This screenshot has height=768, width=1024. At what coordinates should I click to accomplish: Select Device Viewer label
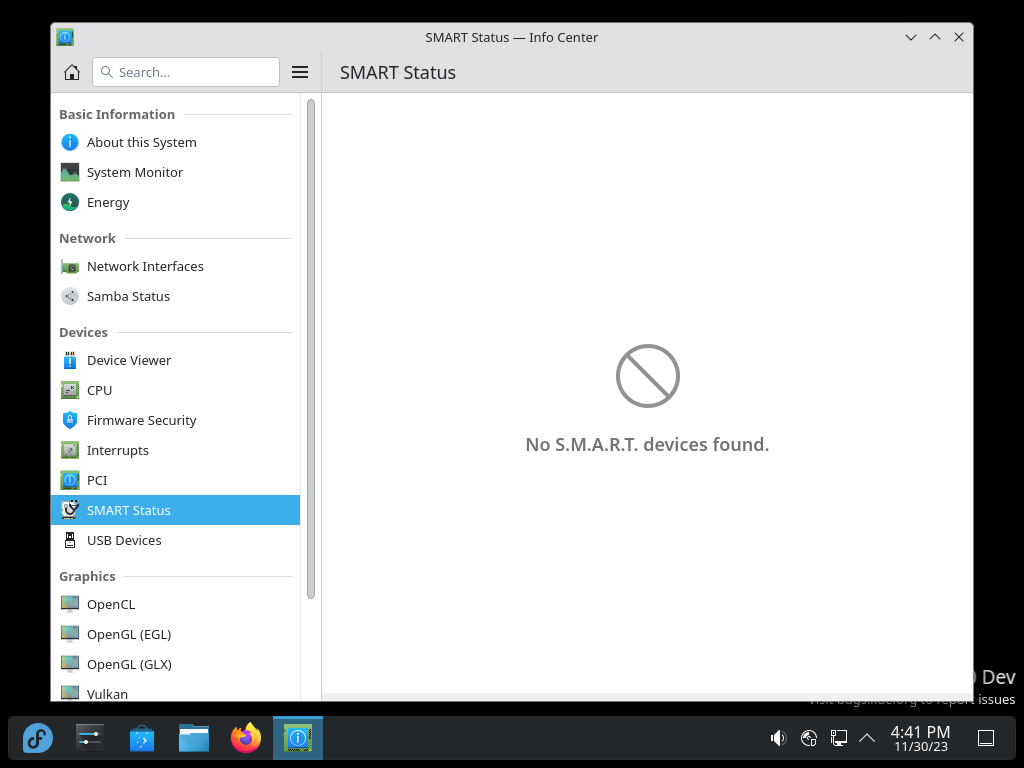coord(129,360)
